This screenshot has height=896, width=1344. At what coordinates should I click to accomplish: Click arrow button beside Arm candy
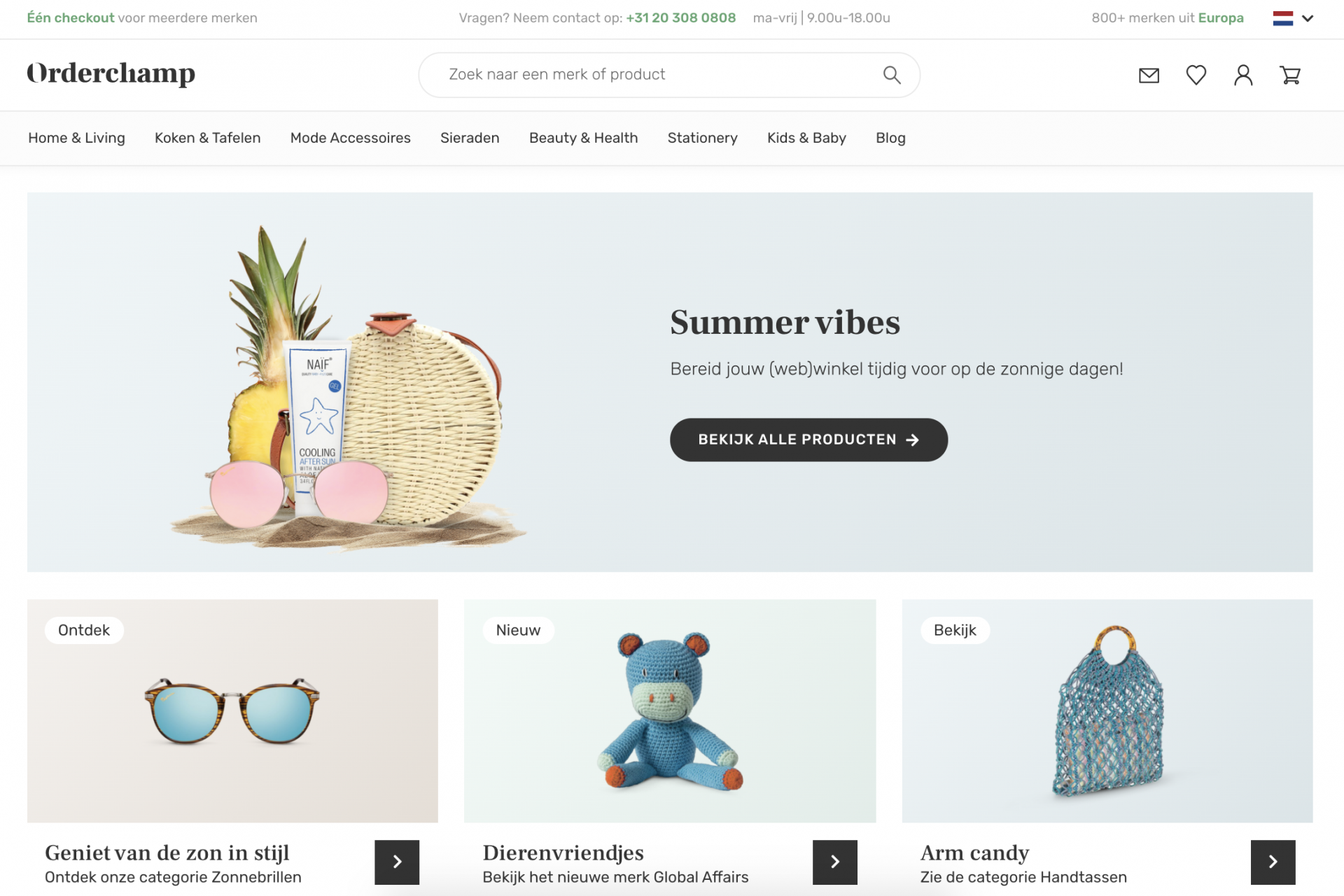1273,862
